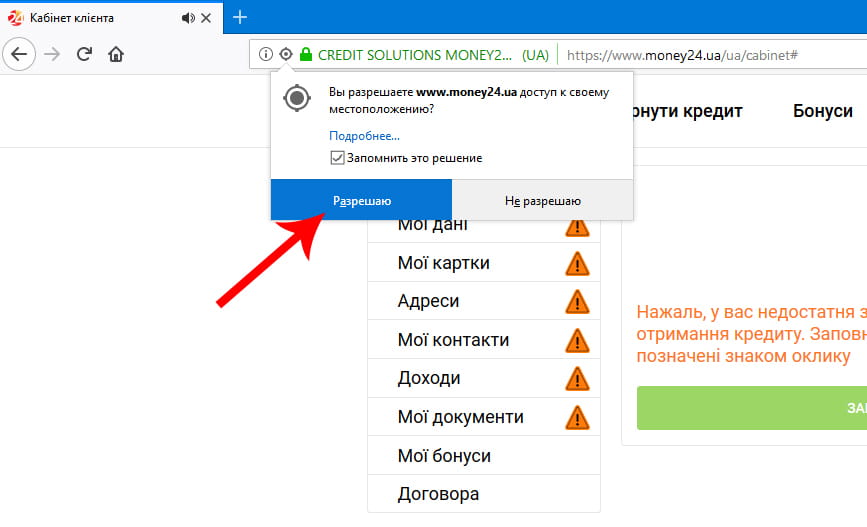
Task: Click the forward navigation arrow
Action: [52, 54]
